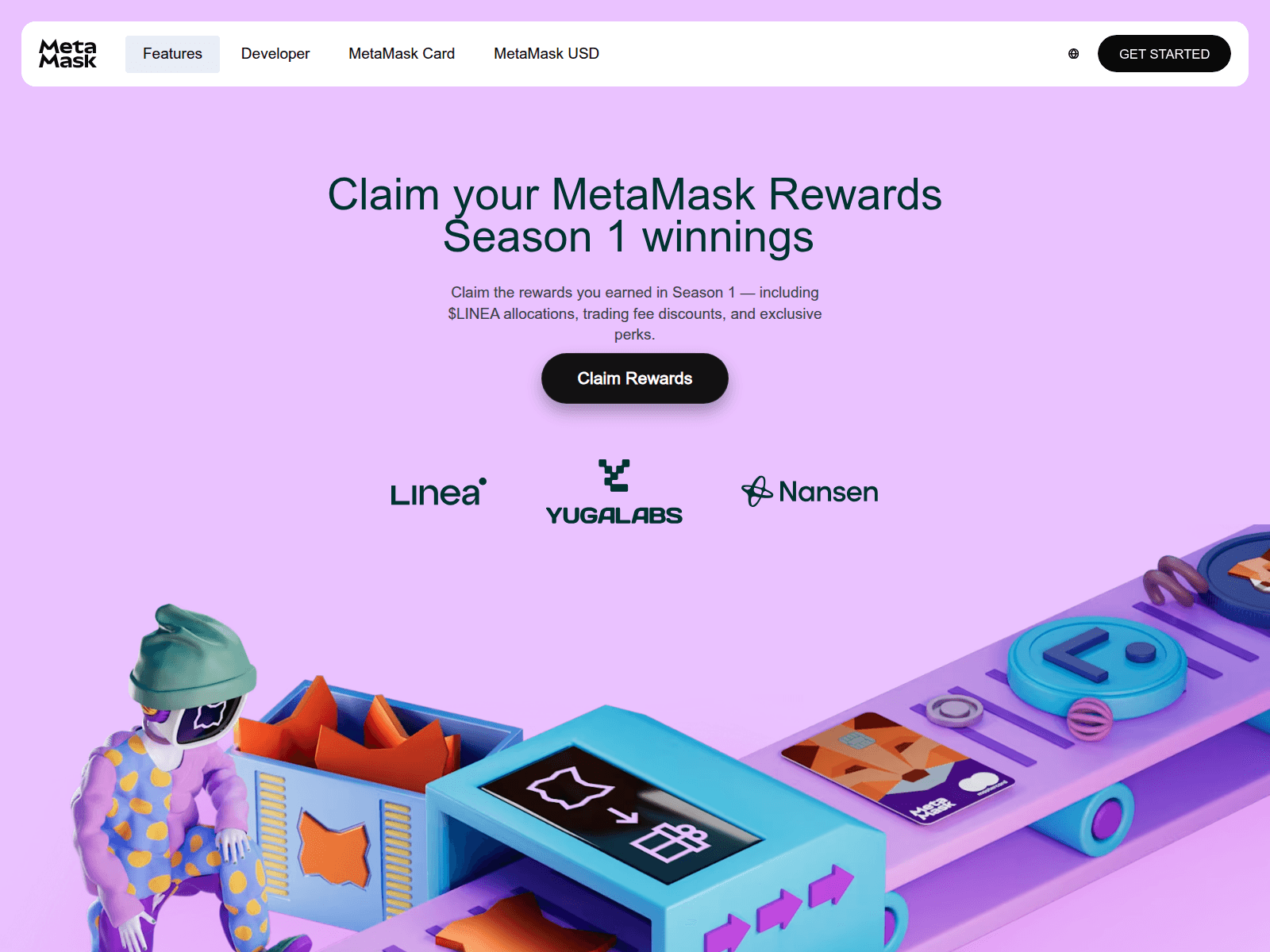Click the gift box icon on the machine screen
1270x952 pixels.
[669, 841]
